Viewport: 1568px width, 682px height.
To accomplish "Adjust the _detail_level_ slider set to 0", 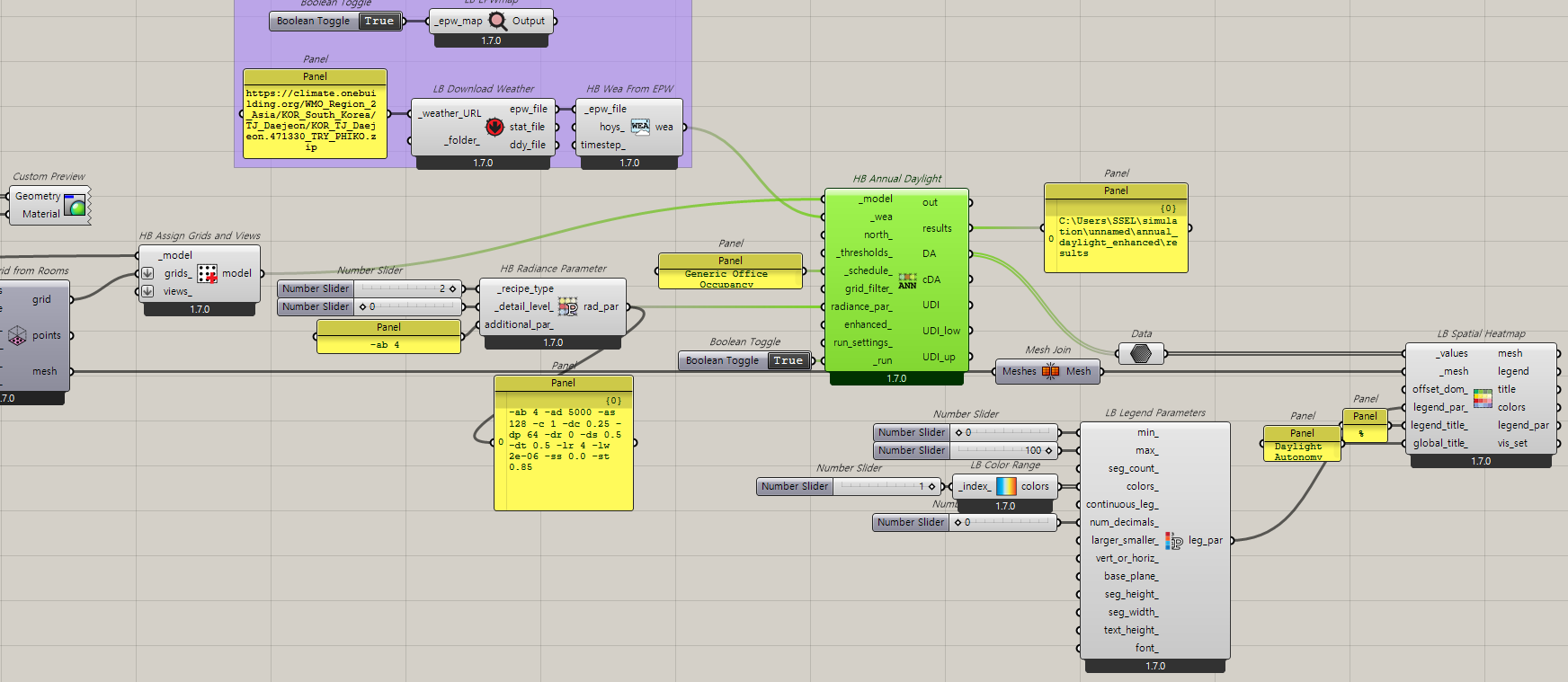I will pos(370,306).
